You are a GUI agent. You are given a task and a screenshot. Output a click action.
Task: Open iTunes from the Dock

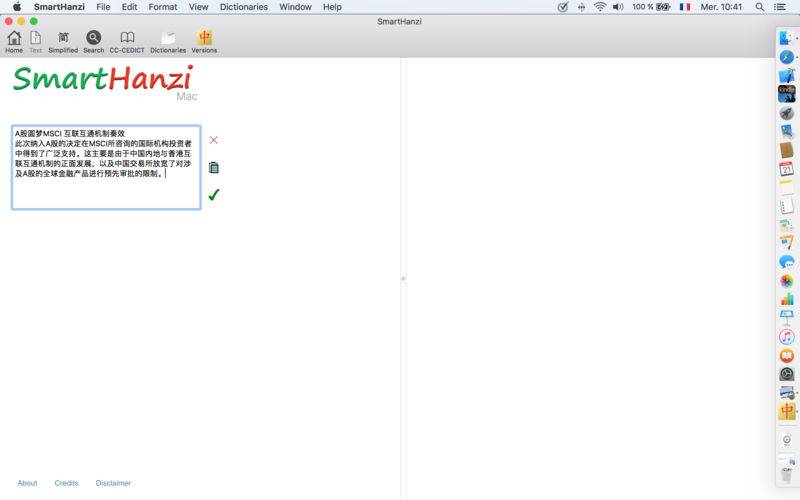pos(786,337)
